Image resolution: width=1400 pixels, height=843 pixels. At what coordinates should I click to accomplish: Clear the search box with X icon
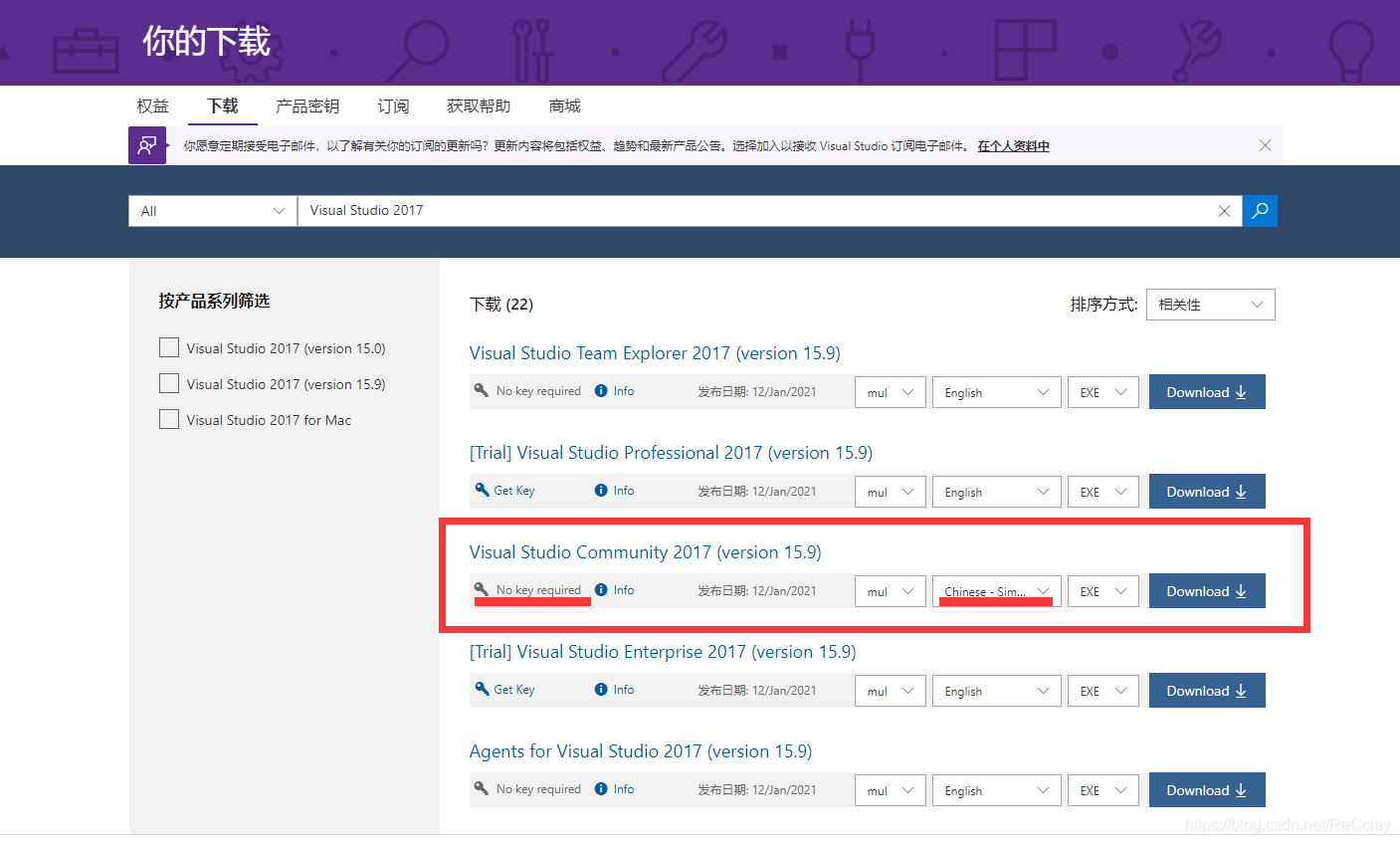1224,211
